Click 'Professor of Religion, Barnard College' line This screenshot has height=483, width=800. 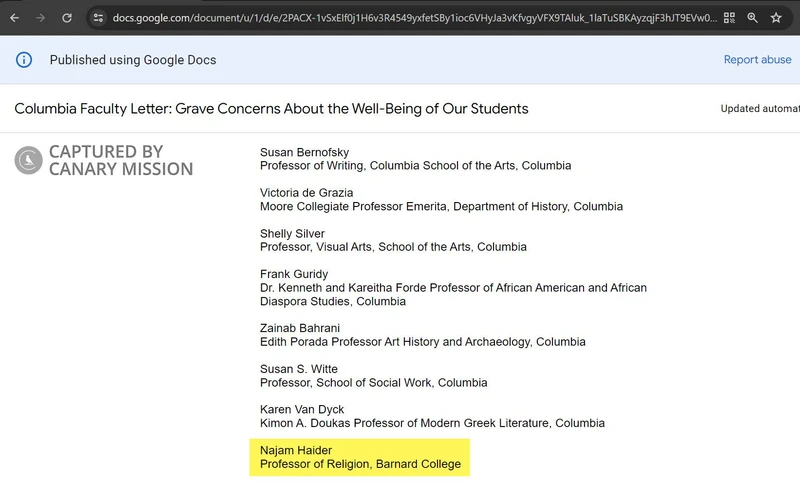click(x=360, y=464)
